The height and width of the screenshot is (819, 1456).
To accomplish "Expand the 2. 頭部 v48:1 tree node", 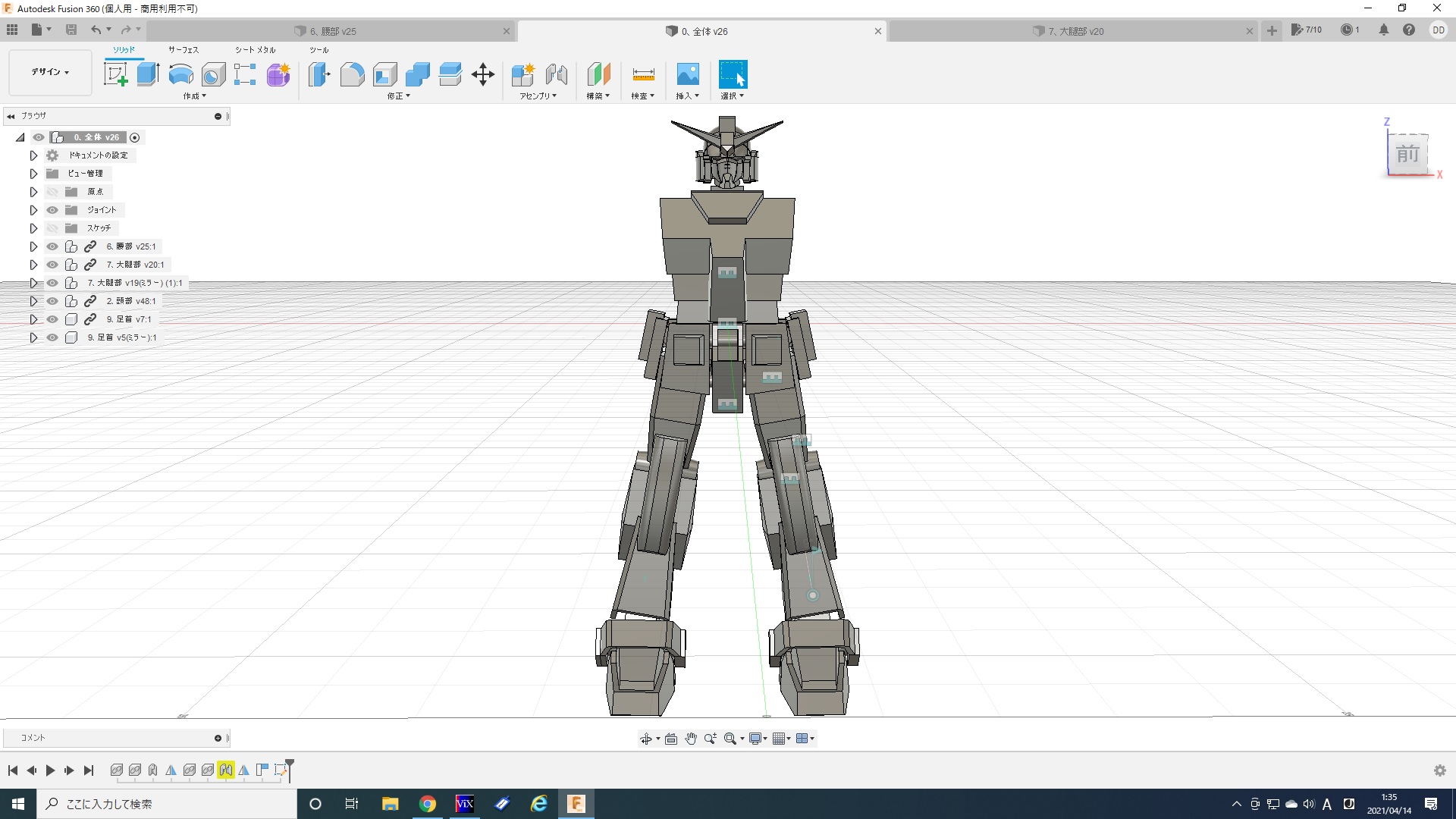I will [33, 301].
